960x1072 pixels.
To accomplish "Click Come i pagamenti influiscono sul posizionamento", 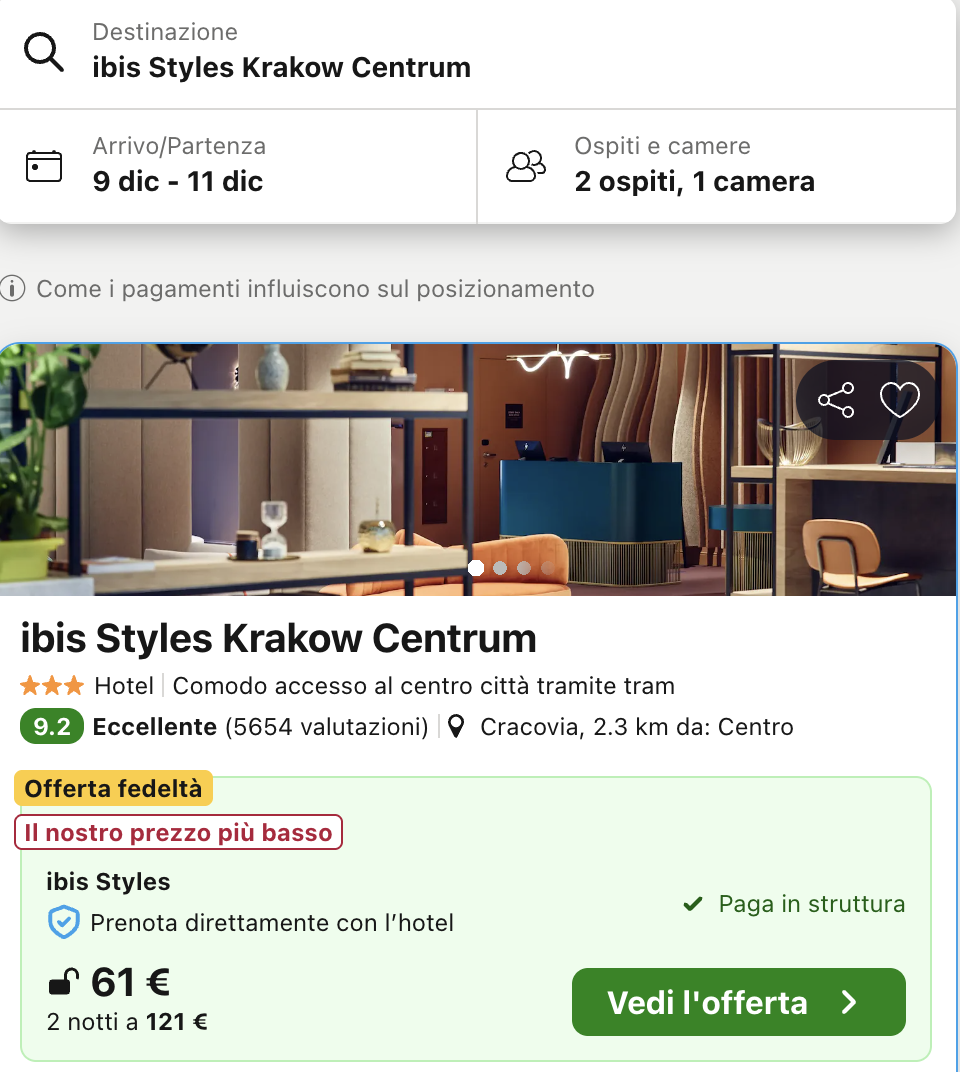I will click(x=315, y=290).
